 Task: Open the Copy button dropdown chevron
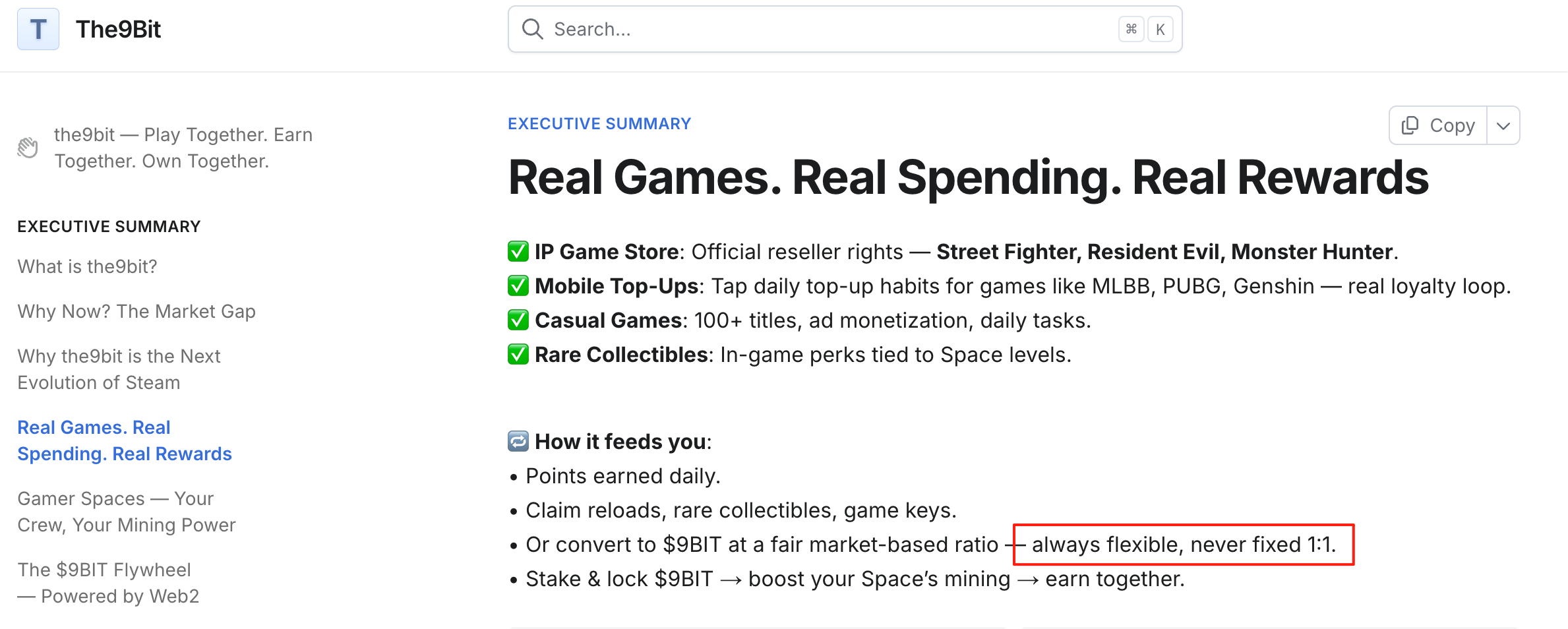tap(1504, 125)
